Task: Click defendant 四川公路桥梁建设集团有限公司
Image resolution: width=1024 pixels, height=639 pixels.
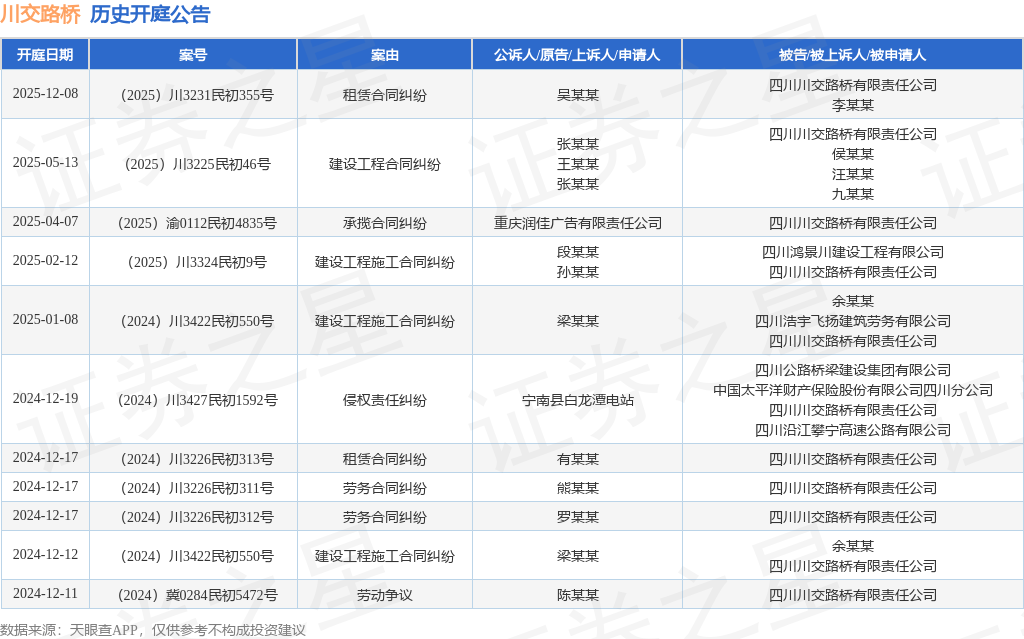Action: pos(852,370)
